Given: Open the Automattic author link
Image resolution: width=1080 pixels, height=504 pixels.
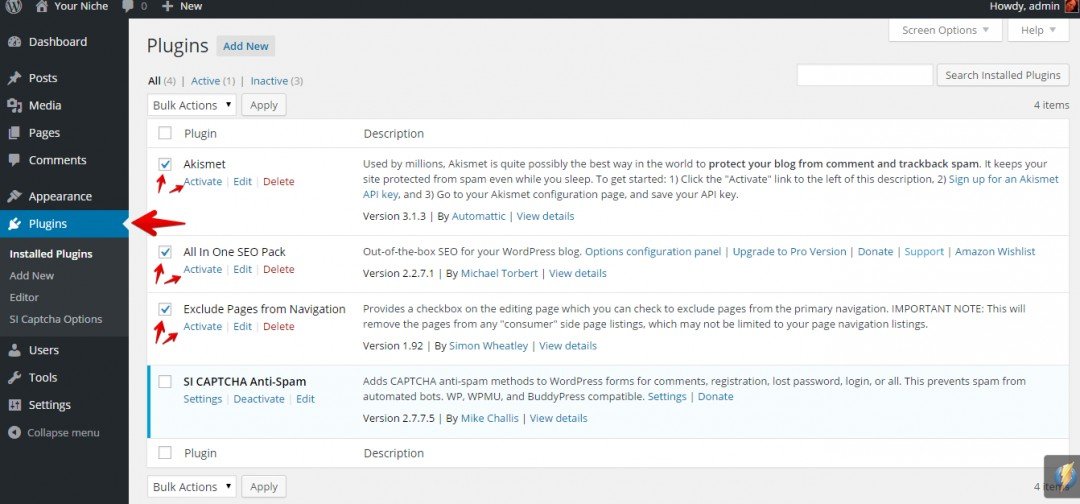Looking at the screenshot, I should click(479, 216).
